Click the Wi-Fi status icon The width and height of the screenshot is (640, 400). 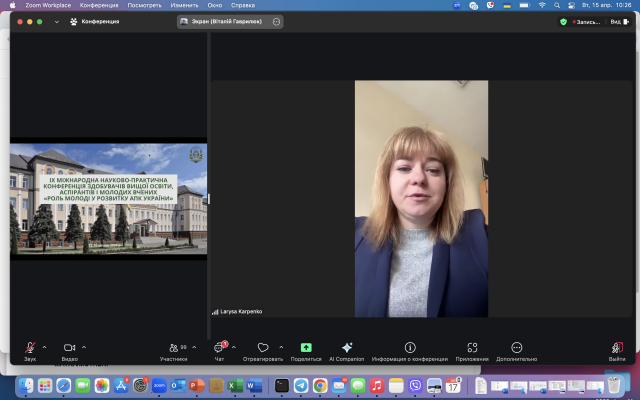542,5
